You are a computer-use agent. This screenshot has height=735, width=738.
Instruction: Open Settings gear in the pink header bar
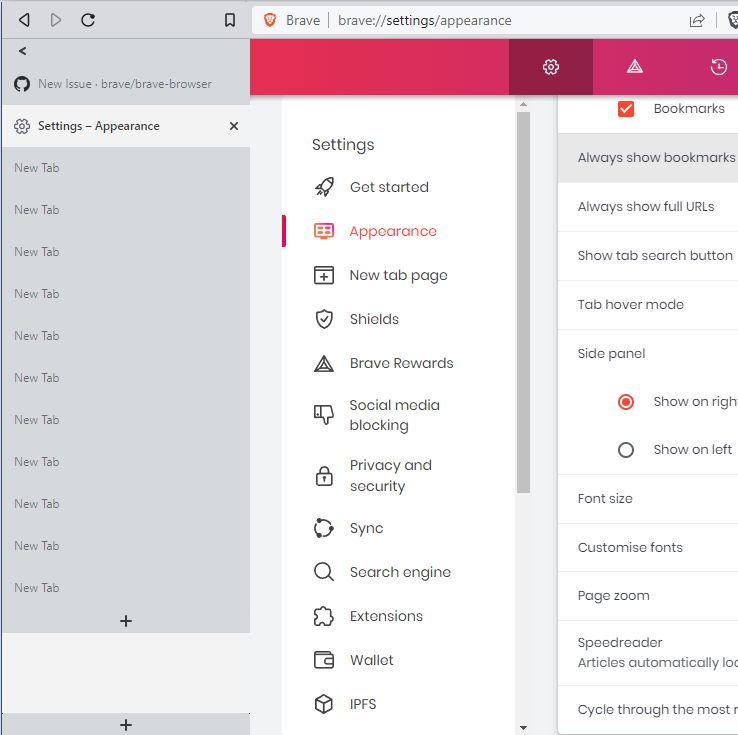[551, 67]
